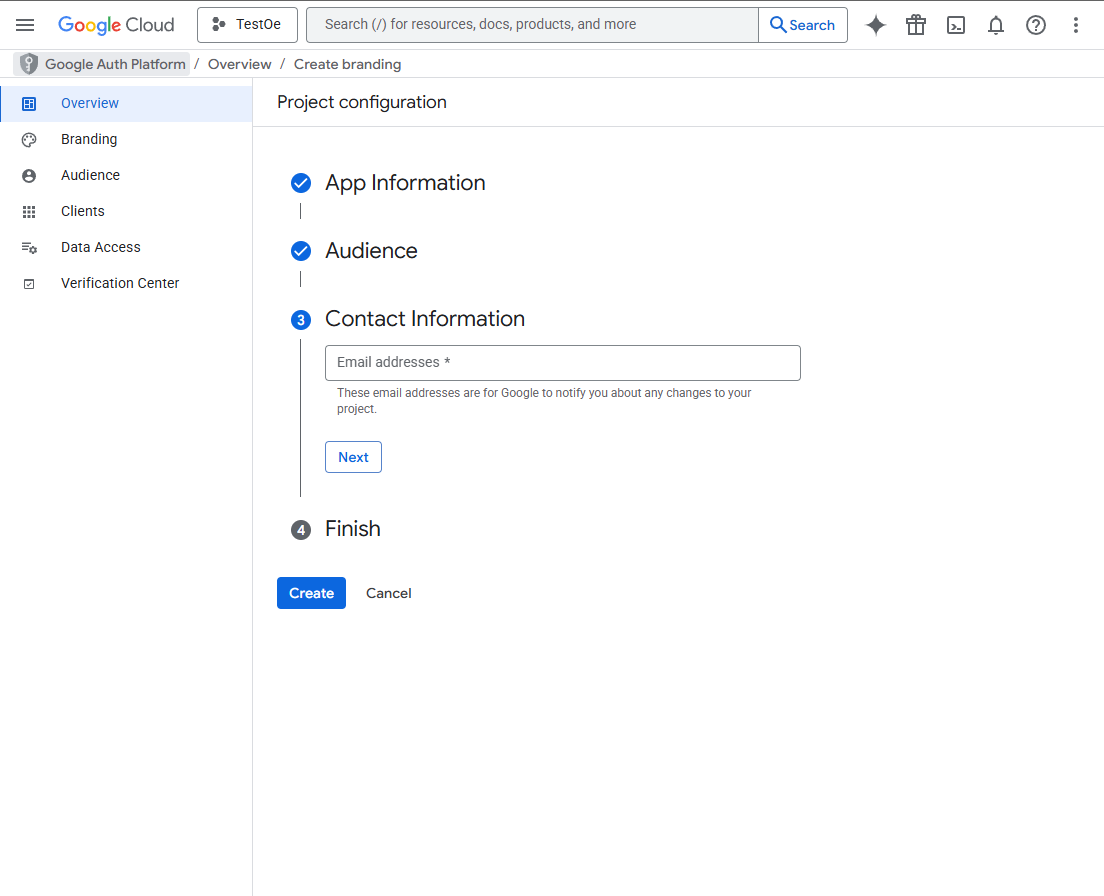Expand the Finish step heading
This screenshot has width=1104, height=896.
(x=353, y=529)
